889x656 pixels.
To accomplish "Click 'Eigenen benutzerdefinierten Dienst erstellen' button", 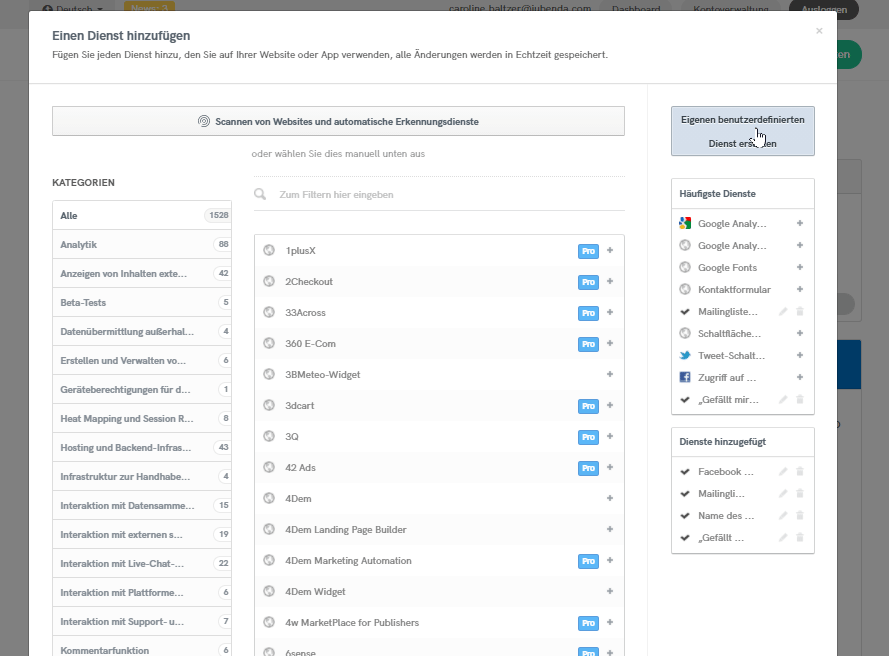I will coord(742,131).
